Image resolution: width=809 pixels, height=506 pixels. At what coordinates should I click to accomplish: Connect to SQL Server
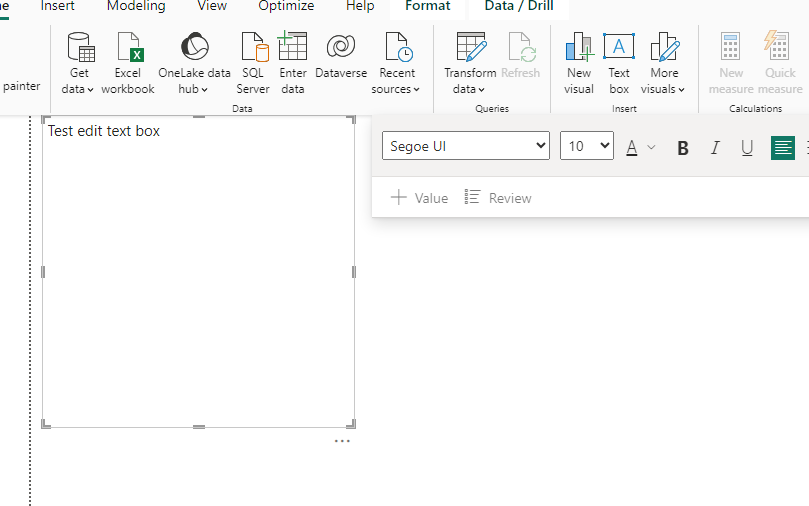click(253, 64)
